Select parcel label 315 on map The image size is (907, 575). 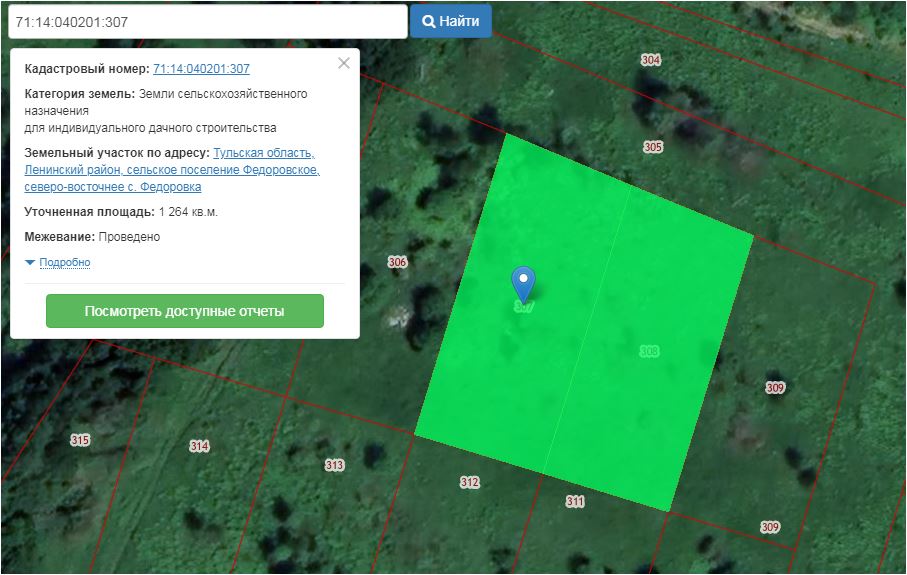[x=80, y=440]
